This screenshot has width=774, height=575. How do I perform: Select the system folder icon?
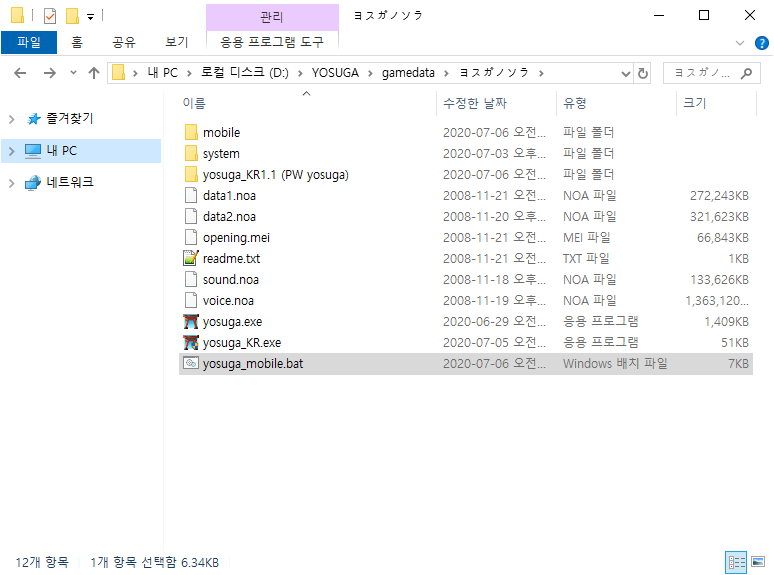(x=191, y=153)
